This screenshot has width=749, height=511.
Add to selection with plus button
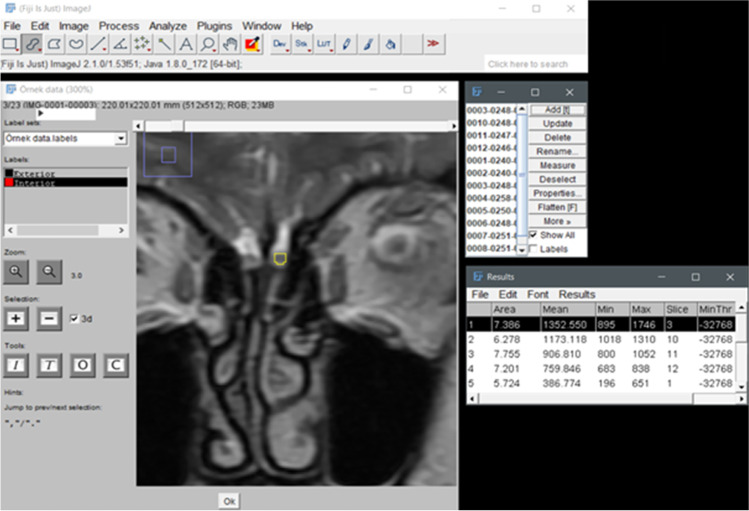[x=16, y=319]
